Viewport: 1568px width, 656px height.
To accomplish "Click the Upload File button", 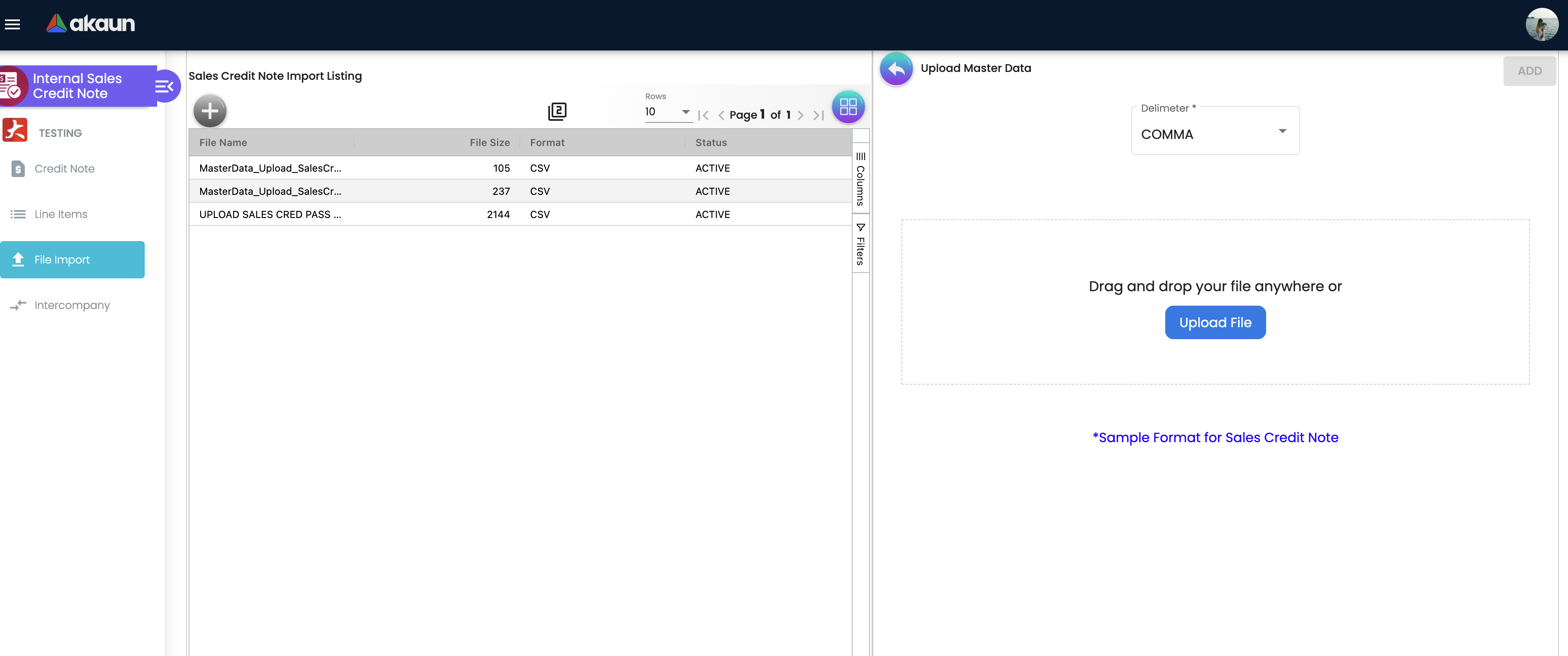I will [x=1215, y=323].
